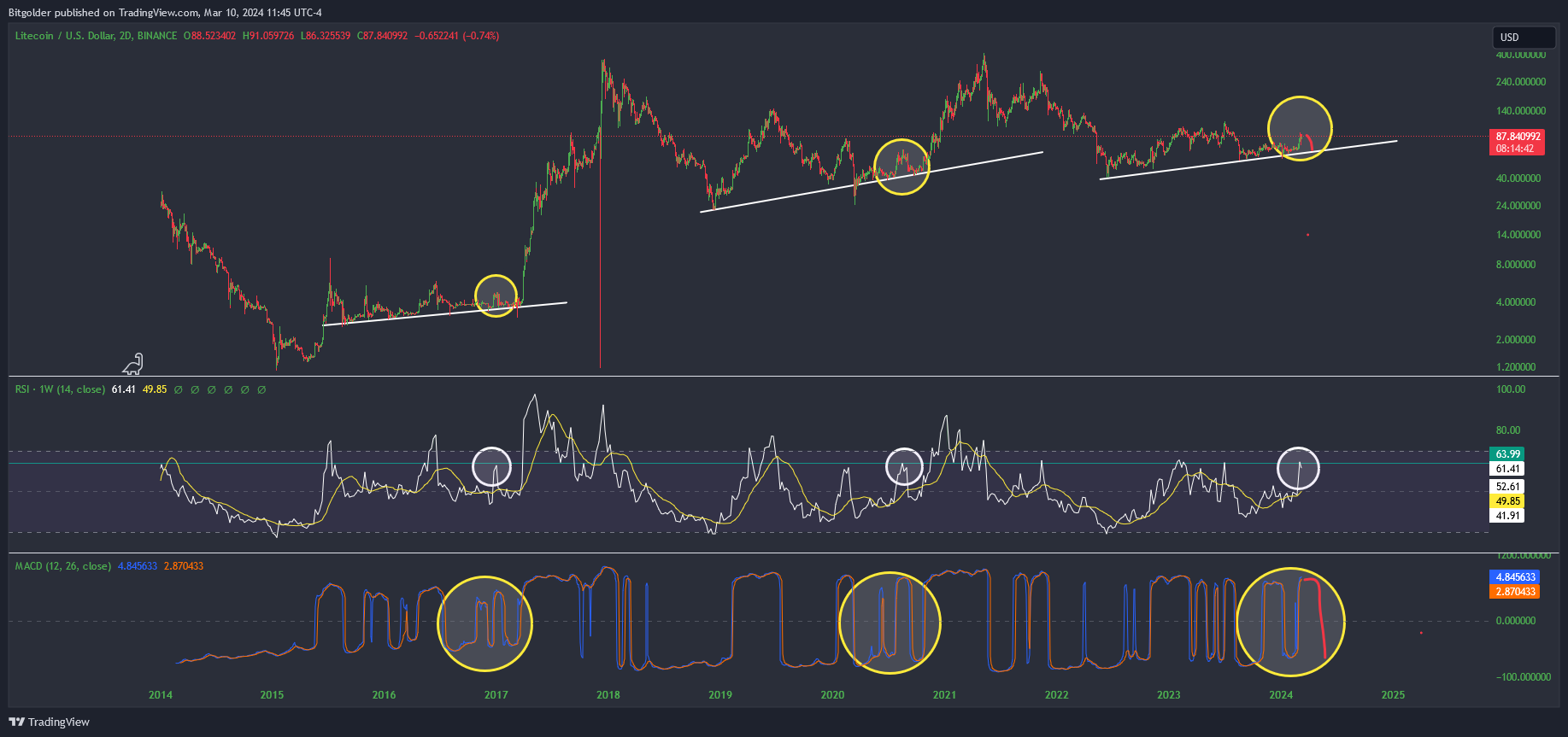Click the 40.000000 price axis label
This screenshot has height=737, width=1568.
pyautogui.click(x=1518, y=178)
